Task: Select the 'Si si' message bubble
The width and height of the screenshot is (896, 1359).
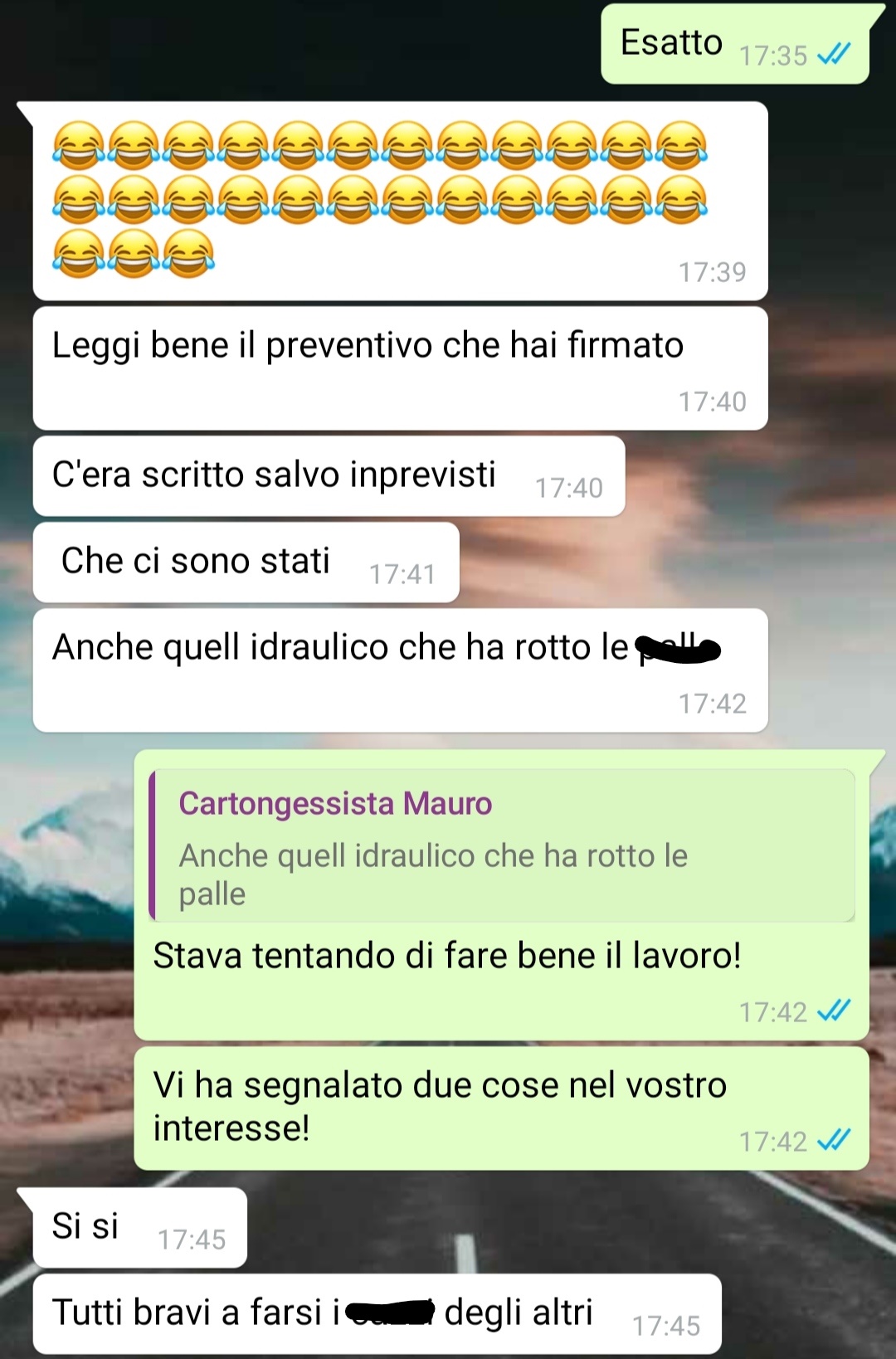Action: coord(139,1228)
